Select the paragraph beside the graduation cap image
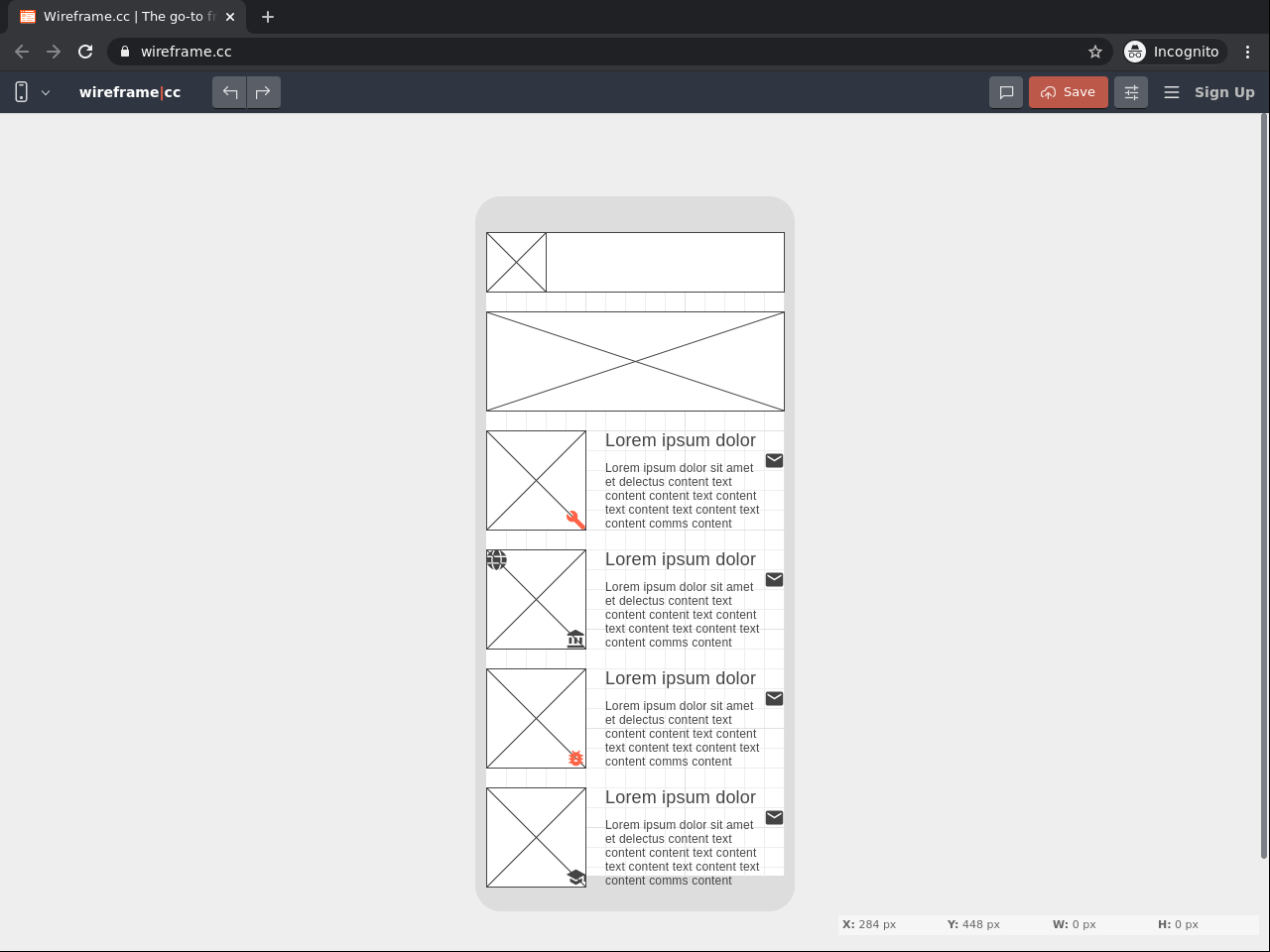The height and width of the screenshot is (952, 1270). point(683,853)
